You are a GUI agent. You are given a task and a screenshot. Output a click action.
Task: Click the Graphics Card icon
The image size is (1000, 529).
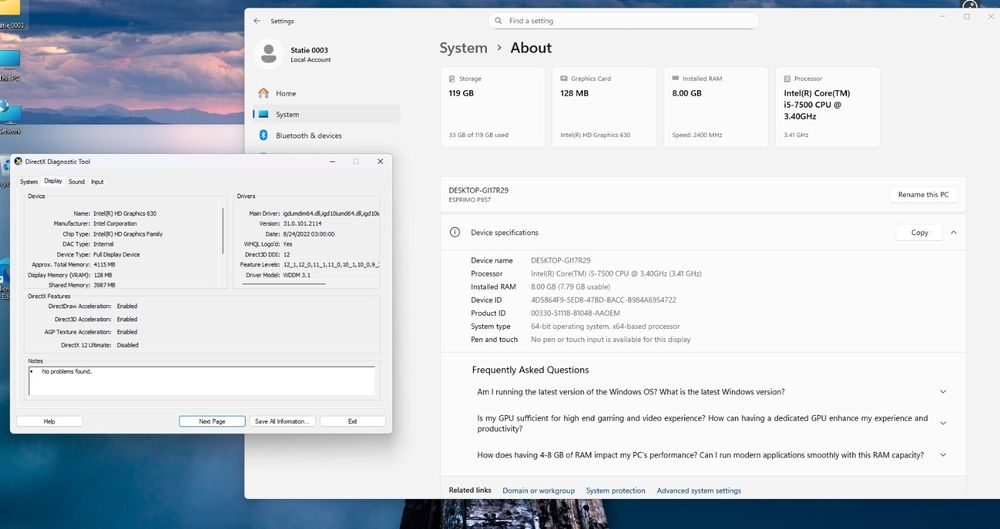[564, 78]
